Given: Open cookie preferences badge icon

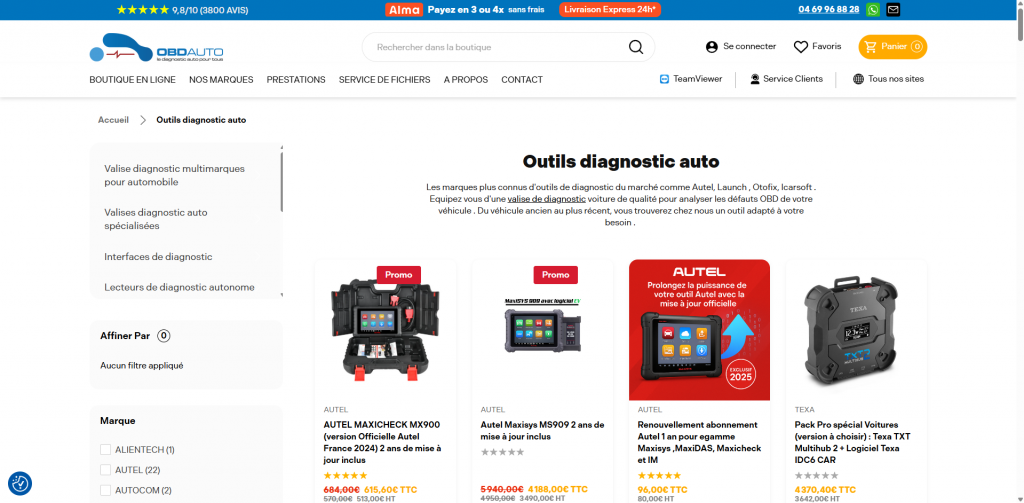Looking at the screenshot, I should pyautogui.click(x=20, y=483).
